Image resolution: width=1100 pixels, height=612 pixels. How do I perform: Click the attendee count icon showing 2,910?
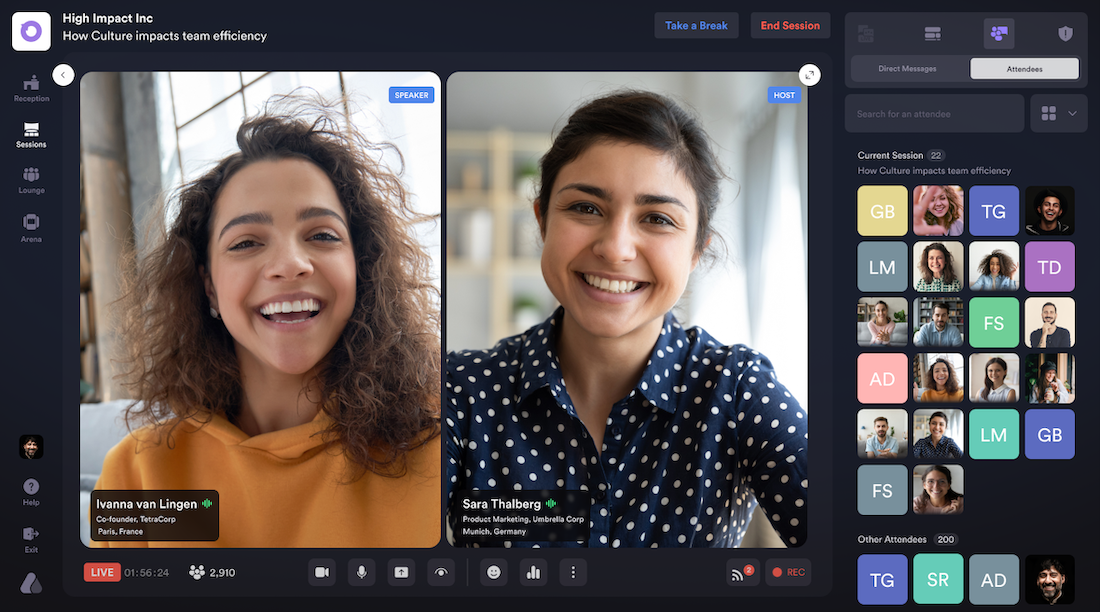[x=197, y=573]
